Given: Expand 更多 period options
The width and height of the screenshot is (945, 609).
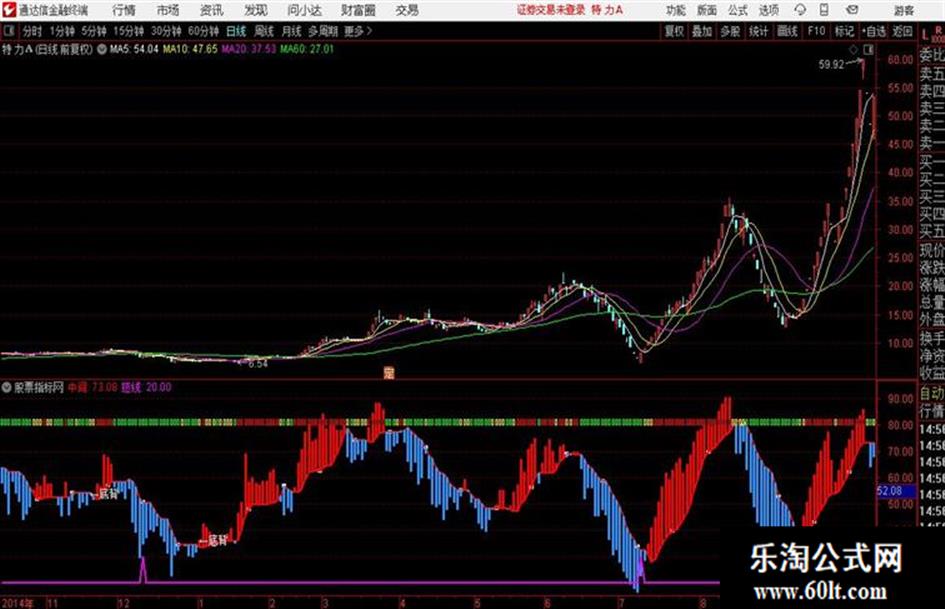Looking at the screenshot, I should click(x=359, y=31).
